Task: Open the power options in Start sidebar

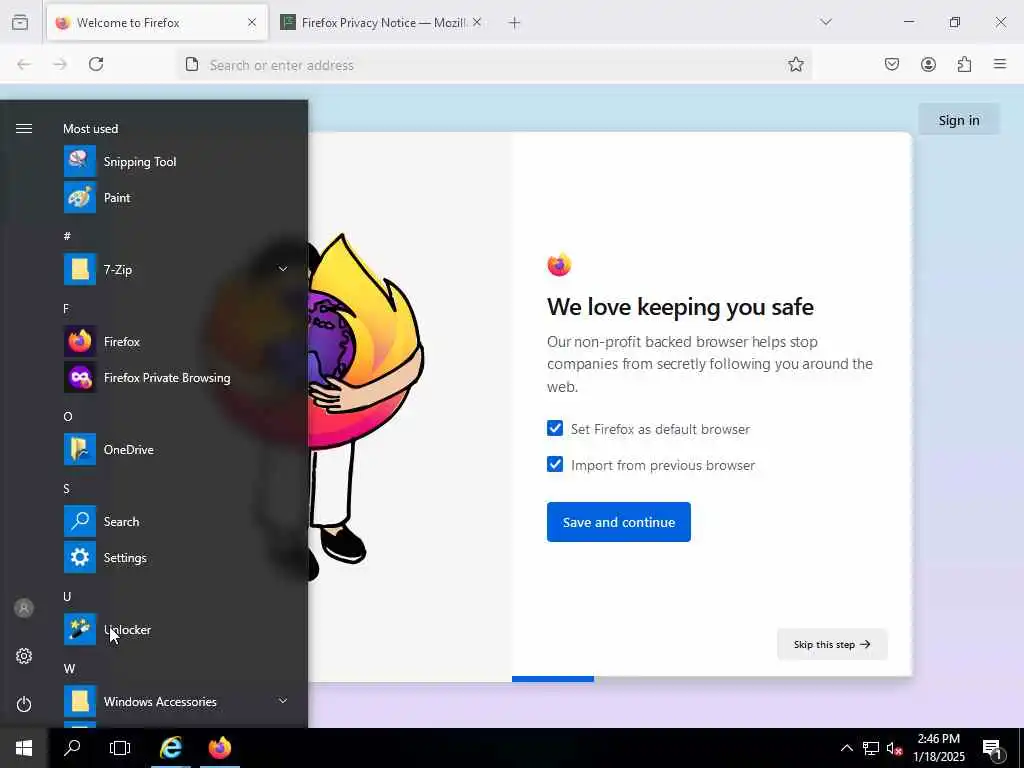Action: point(24,704)
